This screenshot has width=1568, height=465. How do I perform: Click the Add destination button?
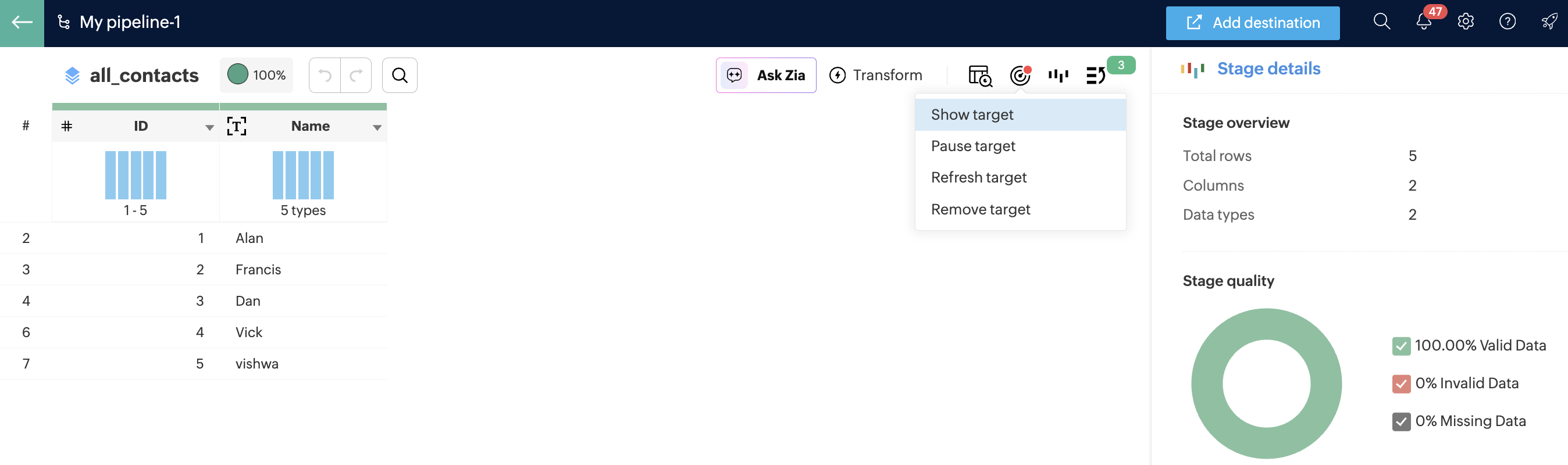tap(1252, 23)
